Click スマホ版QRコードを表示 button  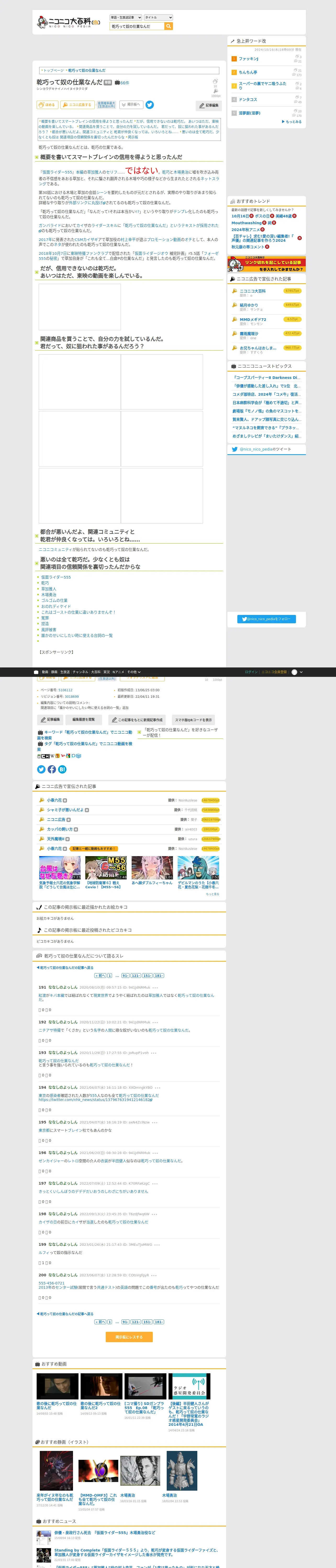tap(193, 719)
